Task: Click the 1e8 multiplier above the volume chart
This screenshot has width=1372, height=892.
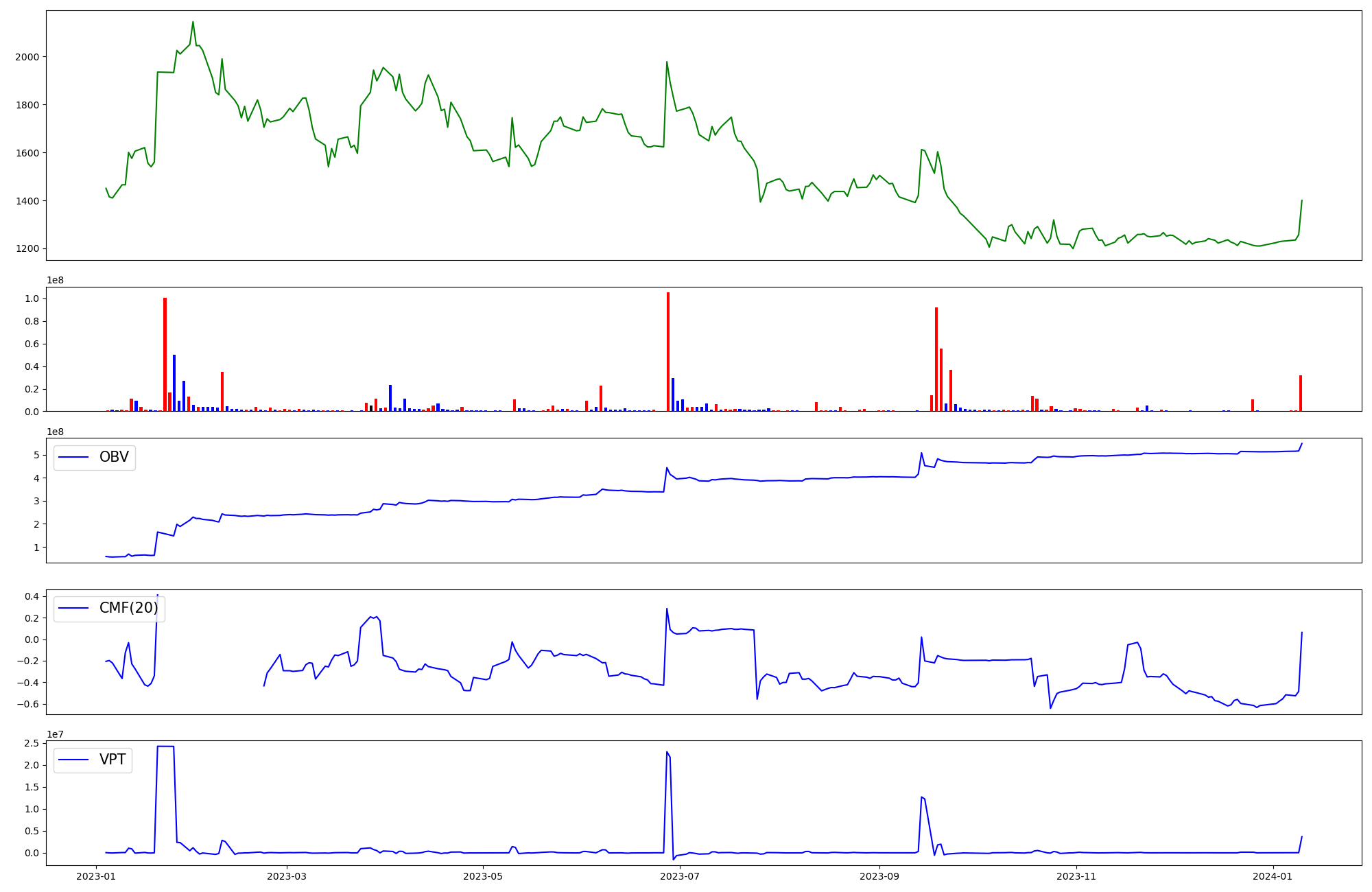Action: pos(55,280)
